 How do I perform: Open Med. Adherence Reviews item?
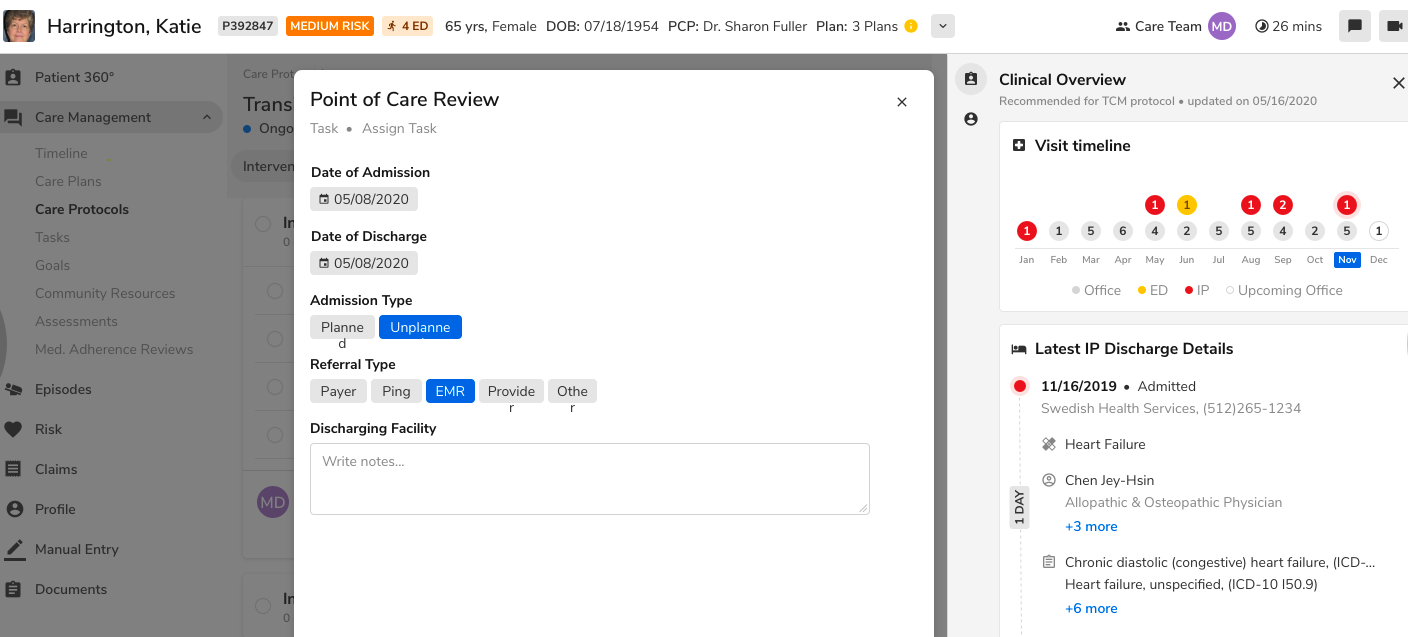pyautogui.click(x=114, y=349)
